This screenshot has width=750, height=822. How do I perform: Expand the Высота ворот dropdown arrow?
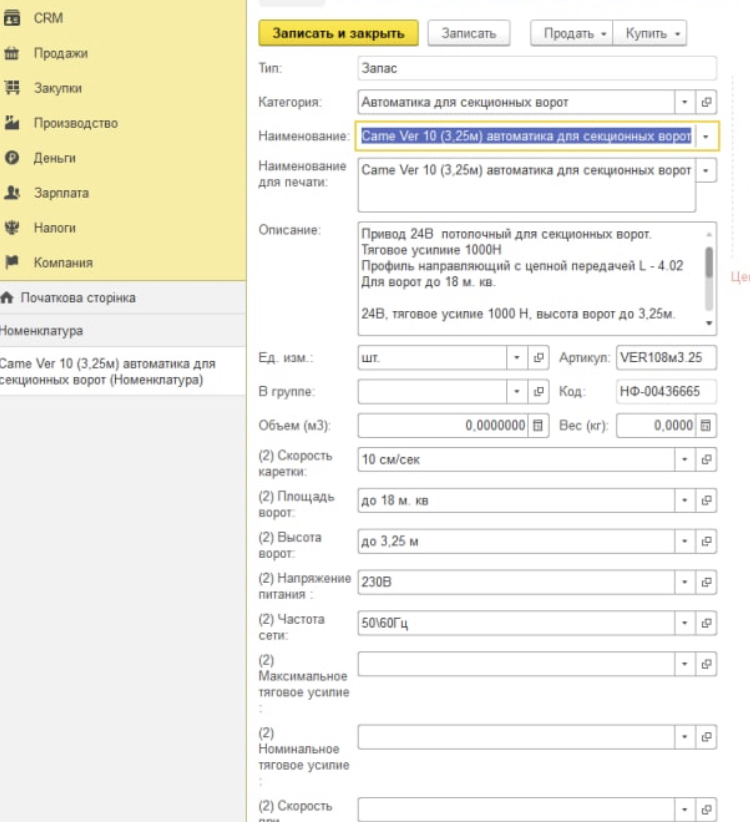coord(684,541)
